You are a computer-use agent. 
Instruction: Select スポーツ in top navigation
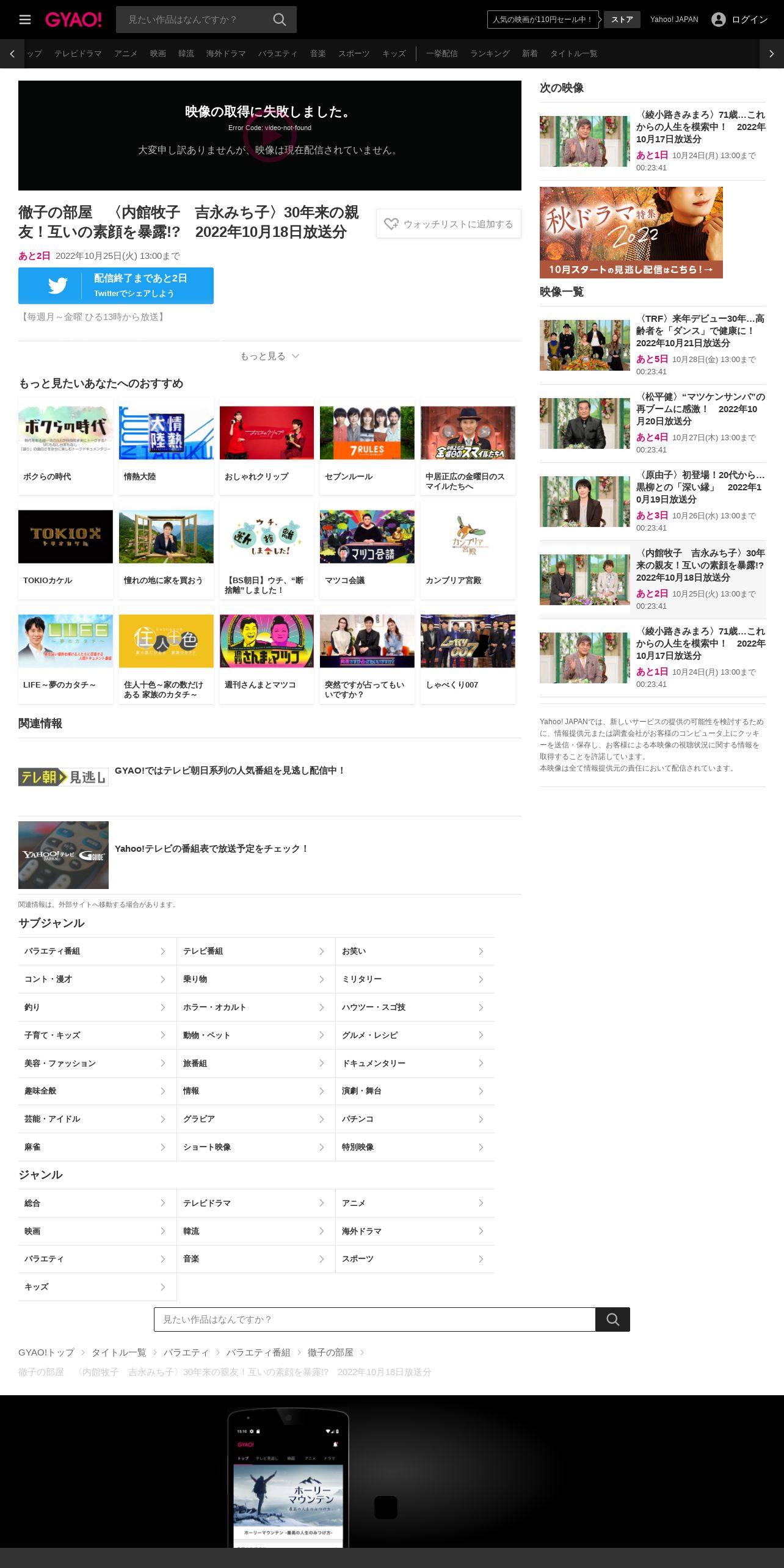coord(354,54)
